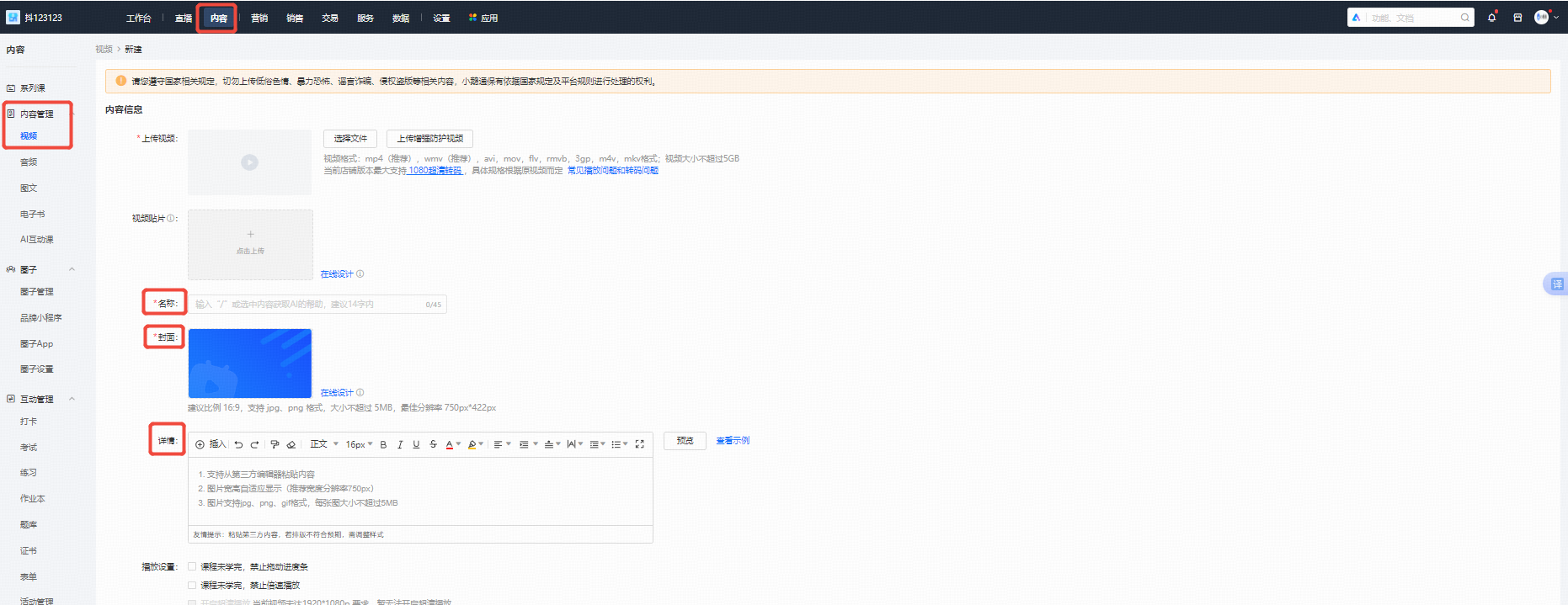The image size is (1568, 605).
Task: Apply the red font color
Action: [449, 444]
